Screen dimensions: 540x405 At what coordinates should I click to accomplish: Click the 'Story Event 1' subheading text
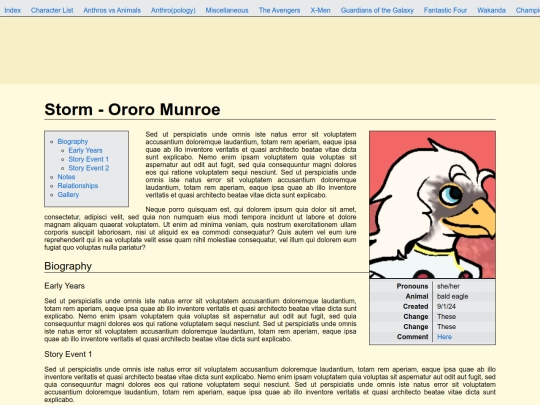[x=68, y=354]
